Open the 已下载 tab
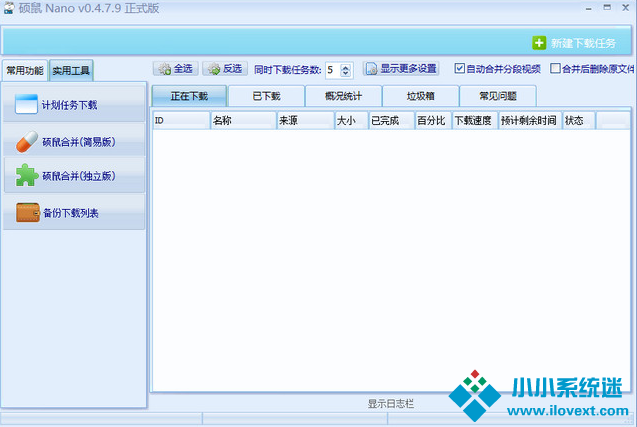 point(266,96)
